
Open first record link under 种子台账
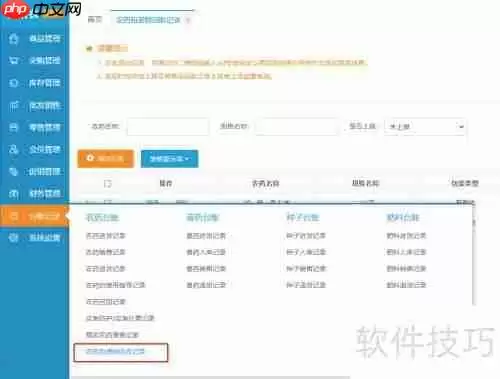tap(306, 236)
